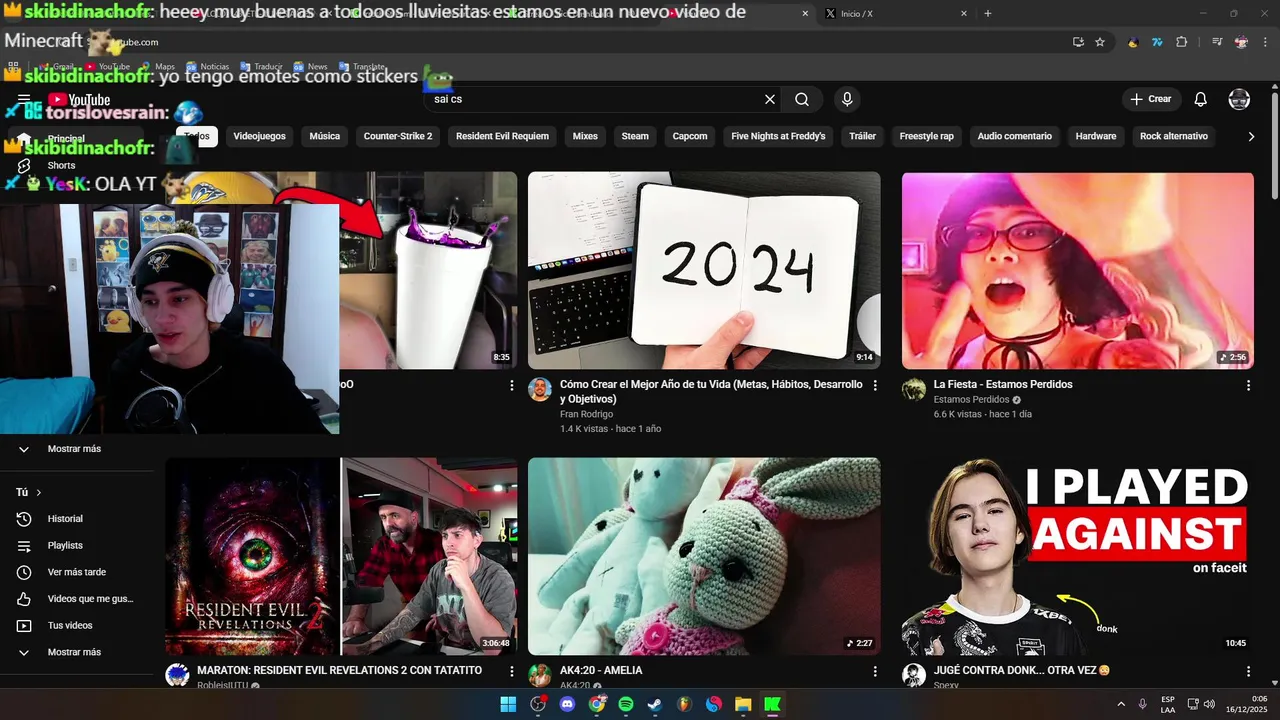Click the thumbs-up icon for liked videos

click(24, 599)
